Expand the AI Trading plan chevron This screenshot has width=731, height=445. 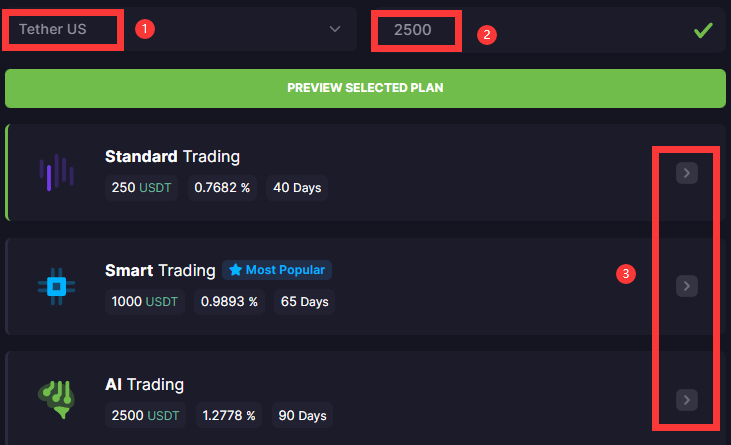687,400
